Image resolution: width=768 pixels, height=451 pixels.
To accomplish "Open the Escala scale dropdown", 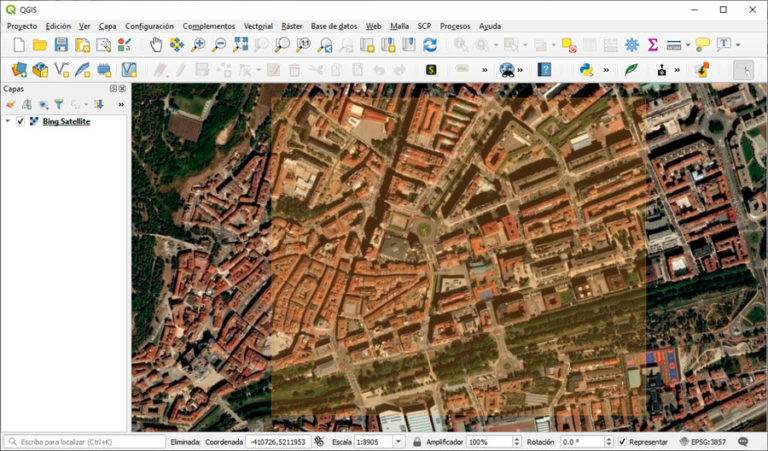I will tap(398, 442).
